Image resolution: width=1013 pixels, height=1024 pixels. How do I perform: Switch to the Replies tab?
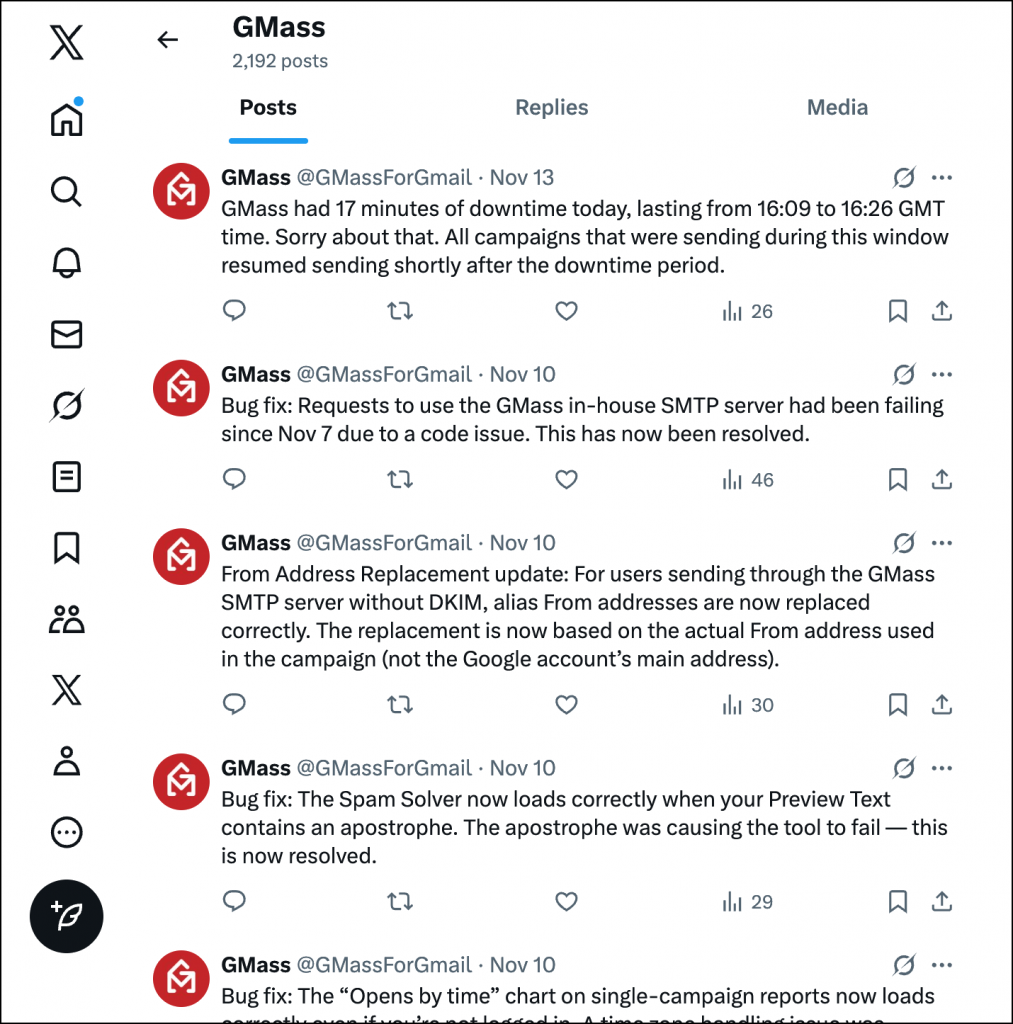552,108
